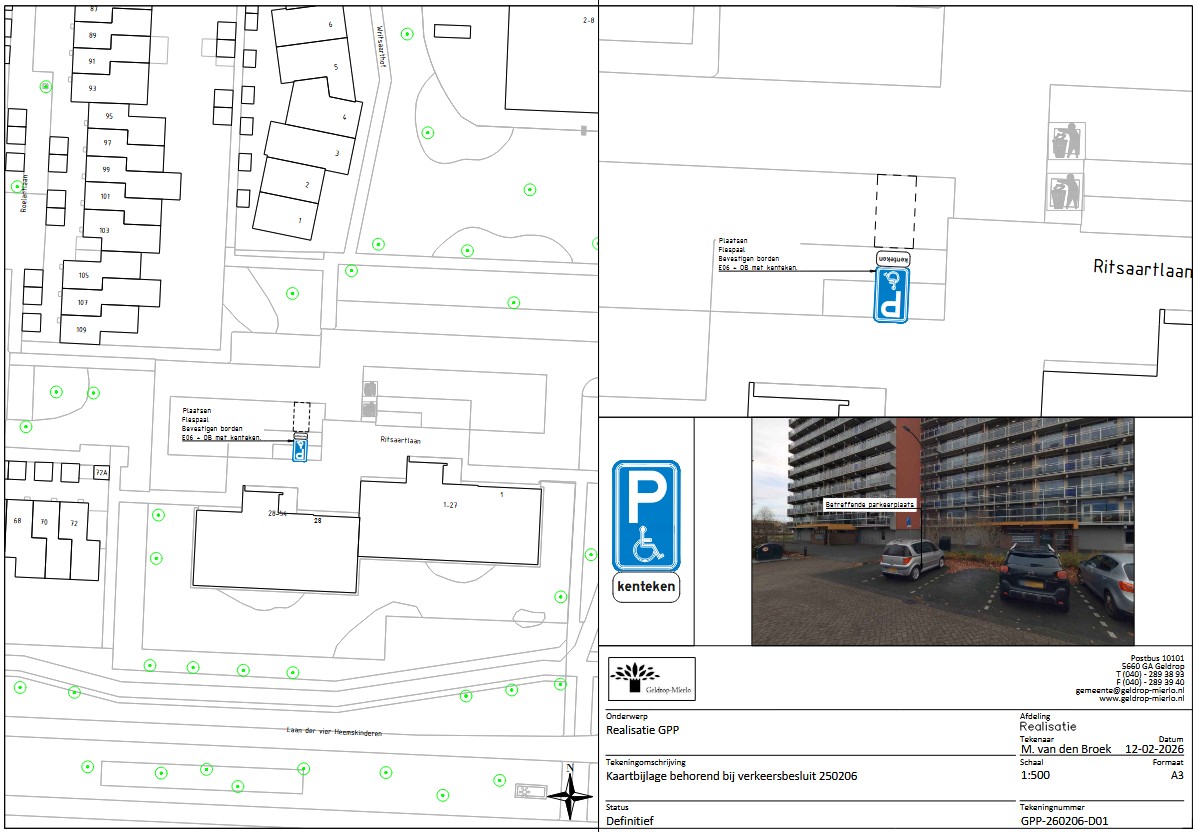Click the small blue parking sign on overview map
The height and width of the screenshot is (832, 1198).
click(299, 451)
